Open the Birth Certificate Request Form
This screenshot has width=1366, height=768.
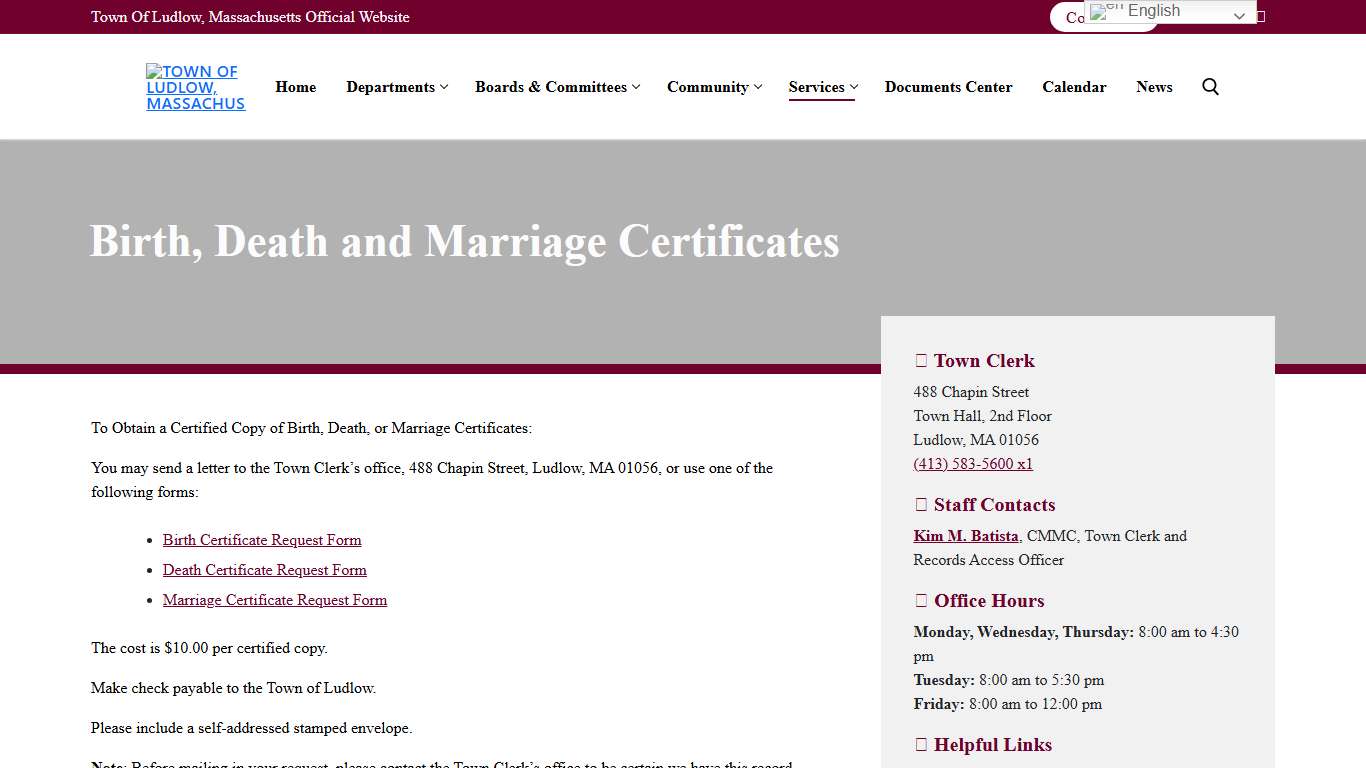click(262, 540)
